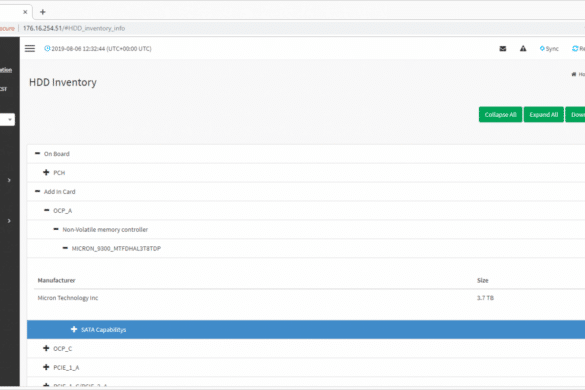Click the Collapse All button

(x=500, y=115)
